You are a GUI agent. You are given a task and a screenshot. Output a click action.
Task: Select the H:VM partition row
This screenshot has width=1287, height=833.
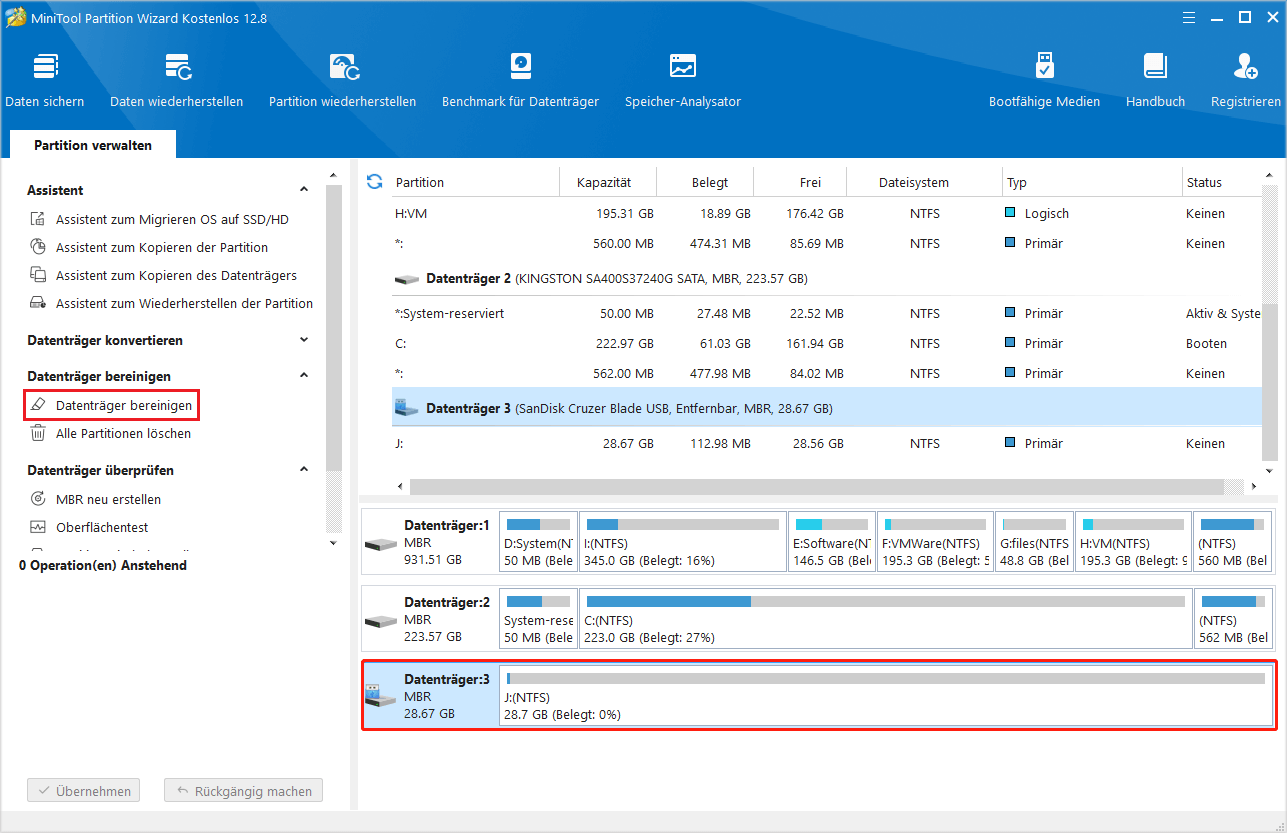tap(826, 213)
